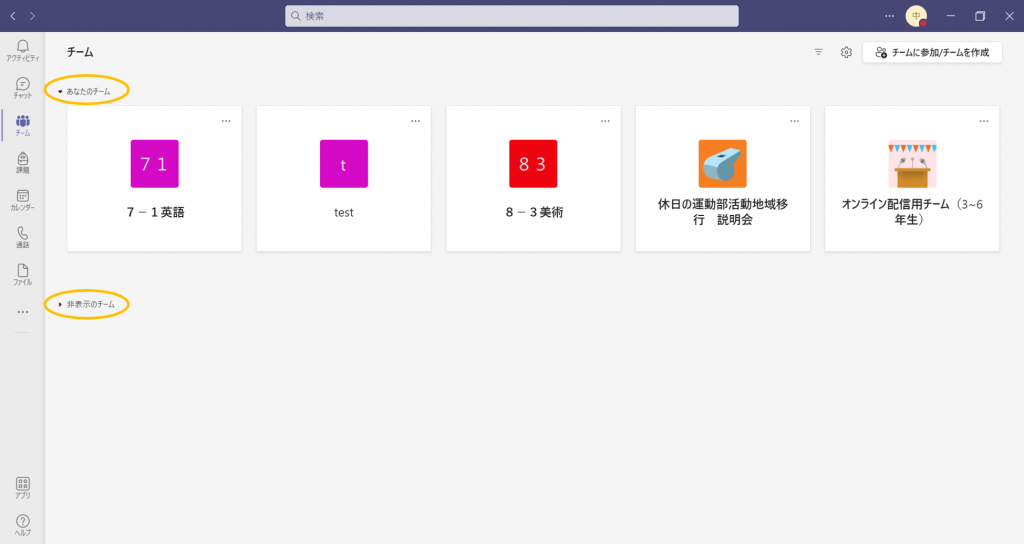Click the search (検索) box
Image resolution: width=1024 pixels, height=544 pixels.
tap(511, 16)
